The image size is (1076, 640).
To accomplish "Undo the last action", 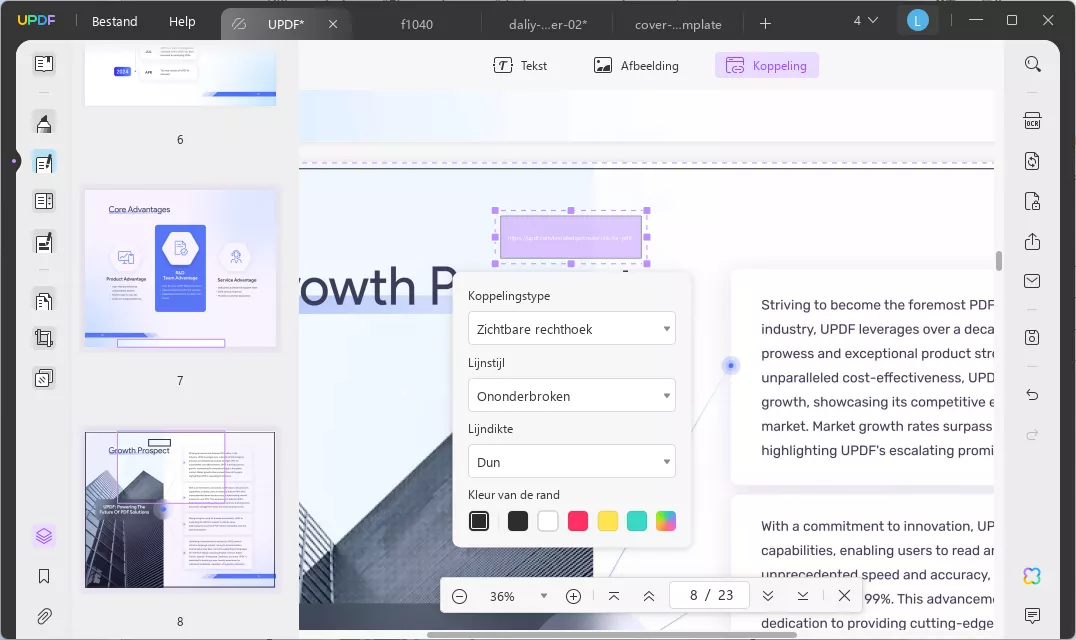I will click(x=1032, y=394).
